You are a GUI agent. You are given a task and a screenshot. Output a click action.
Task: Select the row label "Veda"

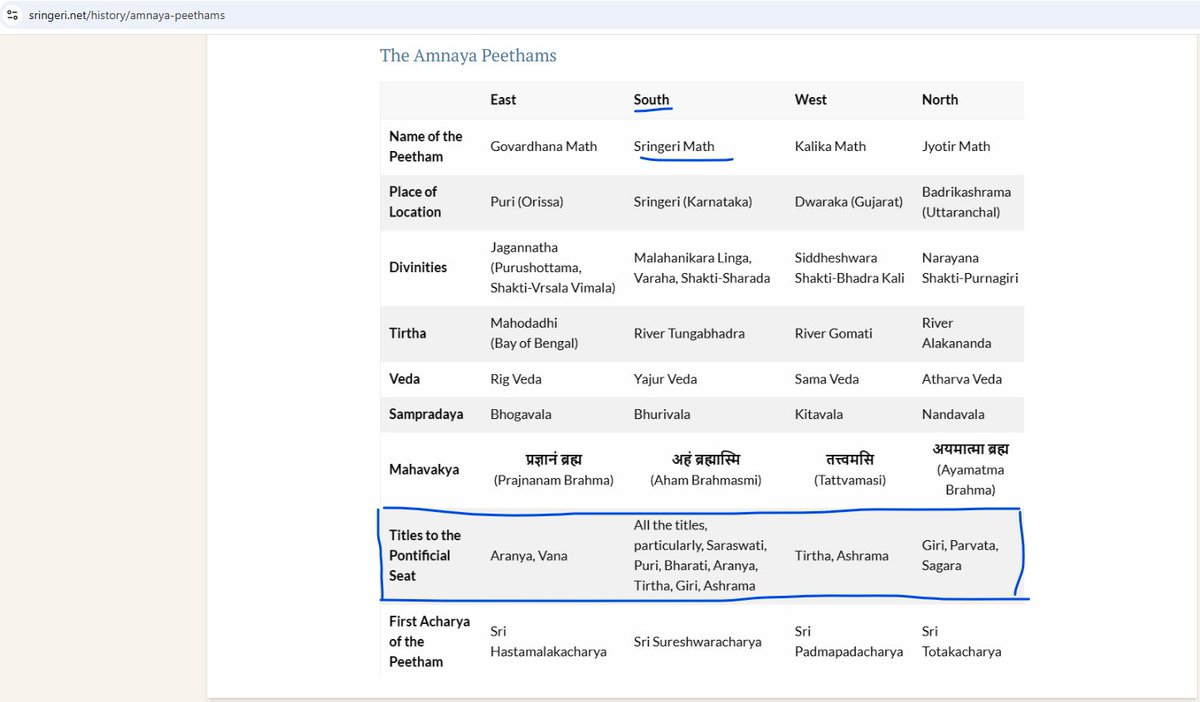click(x=405, y=379)
